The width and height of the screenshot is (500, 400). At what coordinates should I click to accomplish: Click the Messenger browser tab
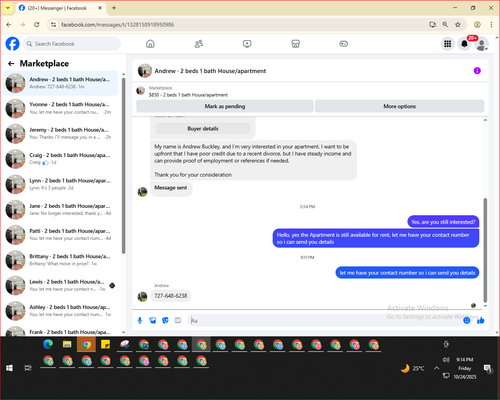pyautogui.click(x=61, y=8)
